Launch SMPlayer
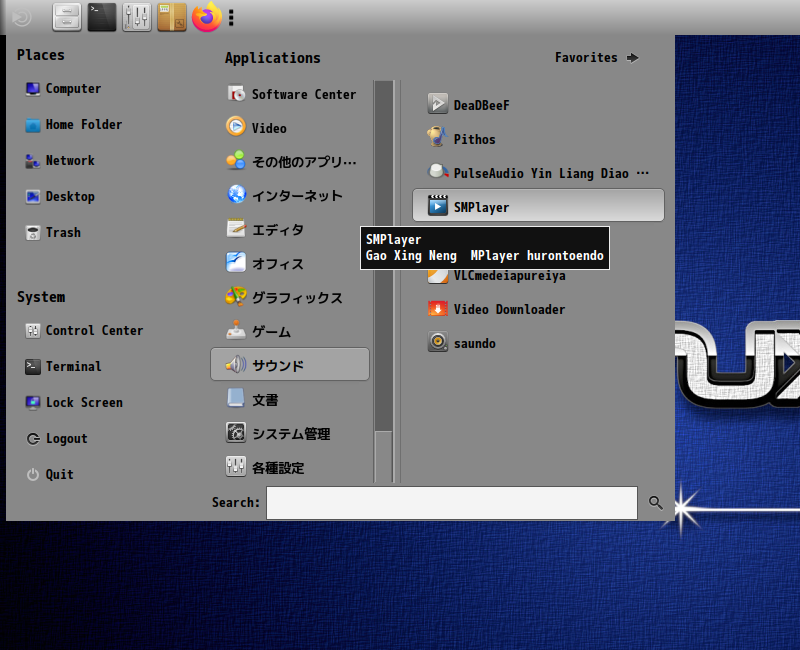 (538, 205)
